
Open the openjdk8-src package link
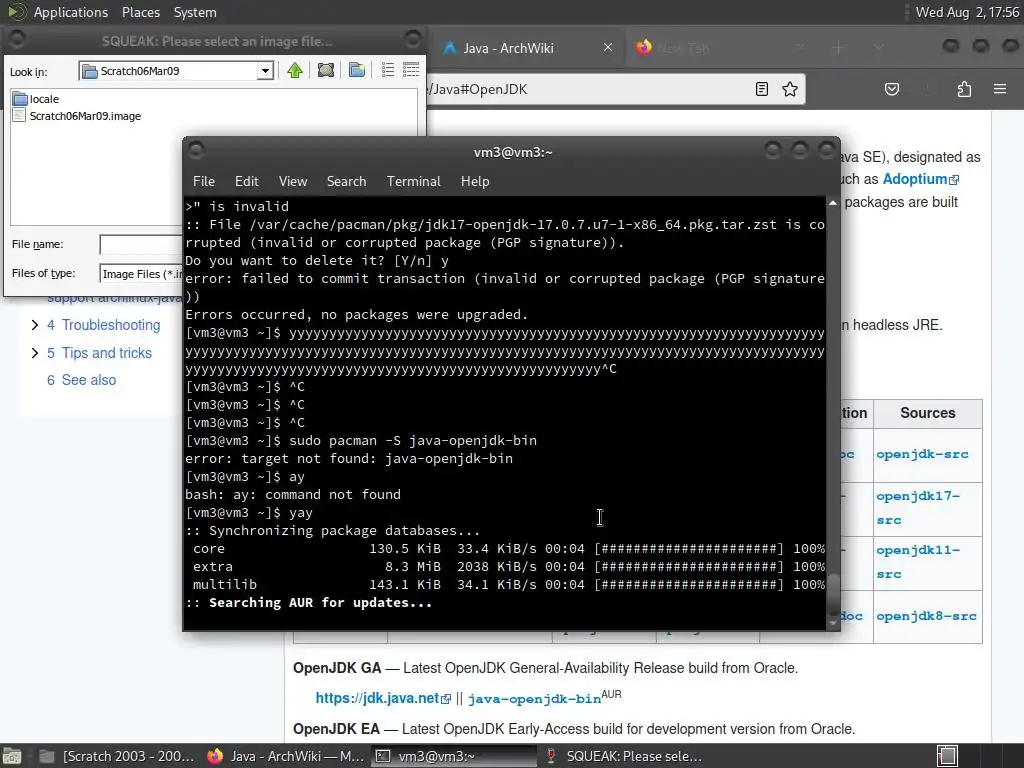(x=926, y=616)
